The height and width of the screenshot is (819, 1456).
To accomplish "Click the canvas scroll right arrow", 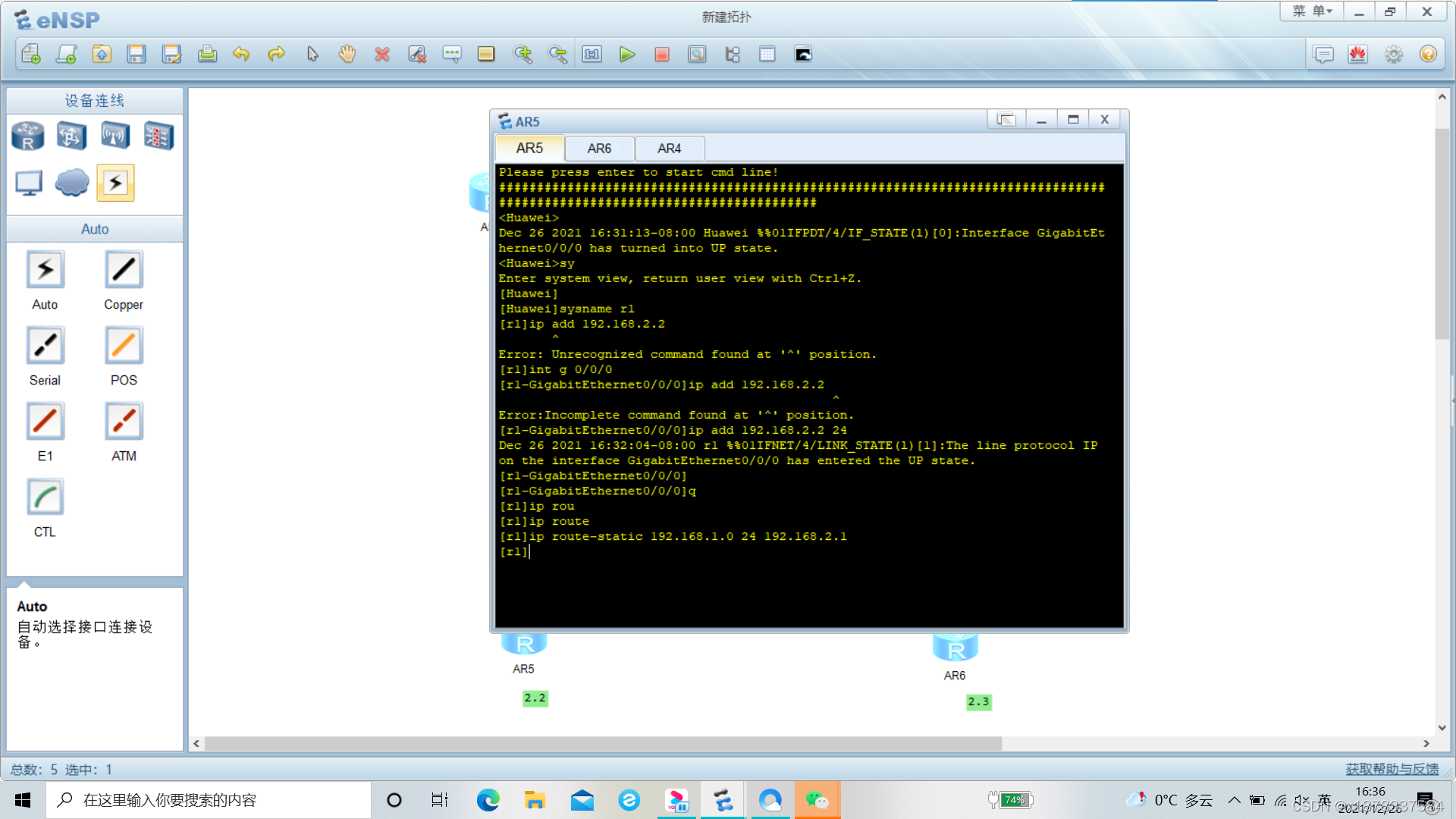I will pos(1426,744).
